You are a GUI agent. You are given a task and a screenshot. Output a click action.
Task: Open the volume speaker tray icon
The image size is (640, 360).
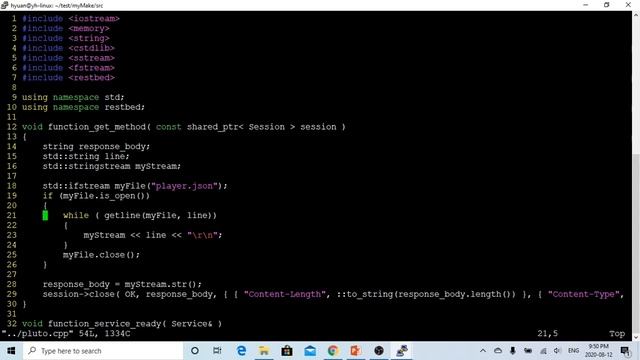pyautogui.click(x=557, y=351)
